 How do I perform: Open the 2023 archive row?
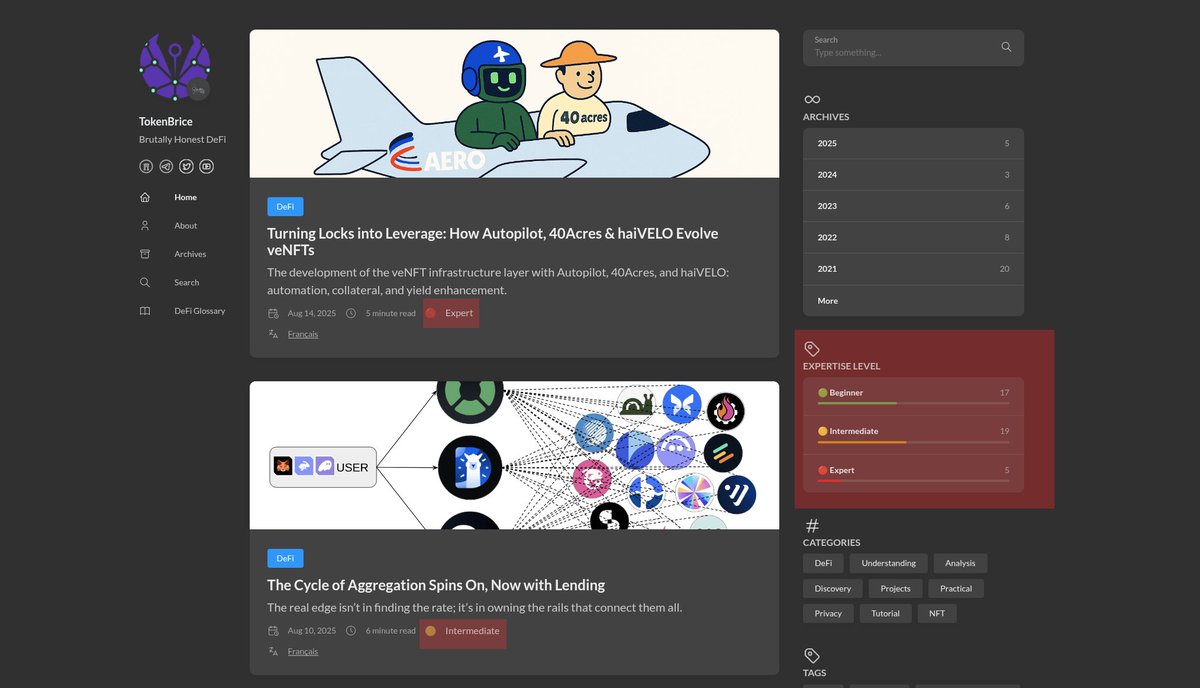(x=913, y=206)
